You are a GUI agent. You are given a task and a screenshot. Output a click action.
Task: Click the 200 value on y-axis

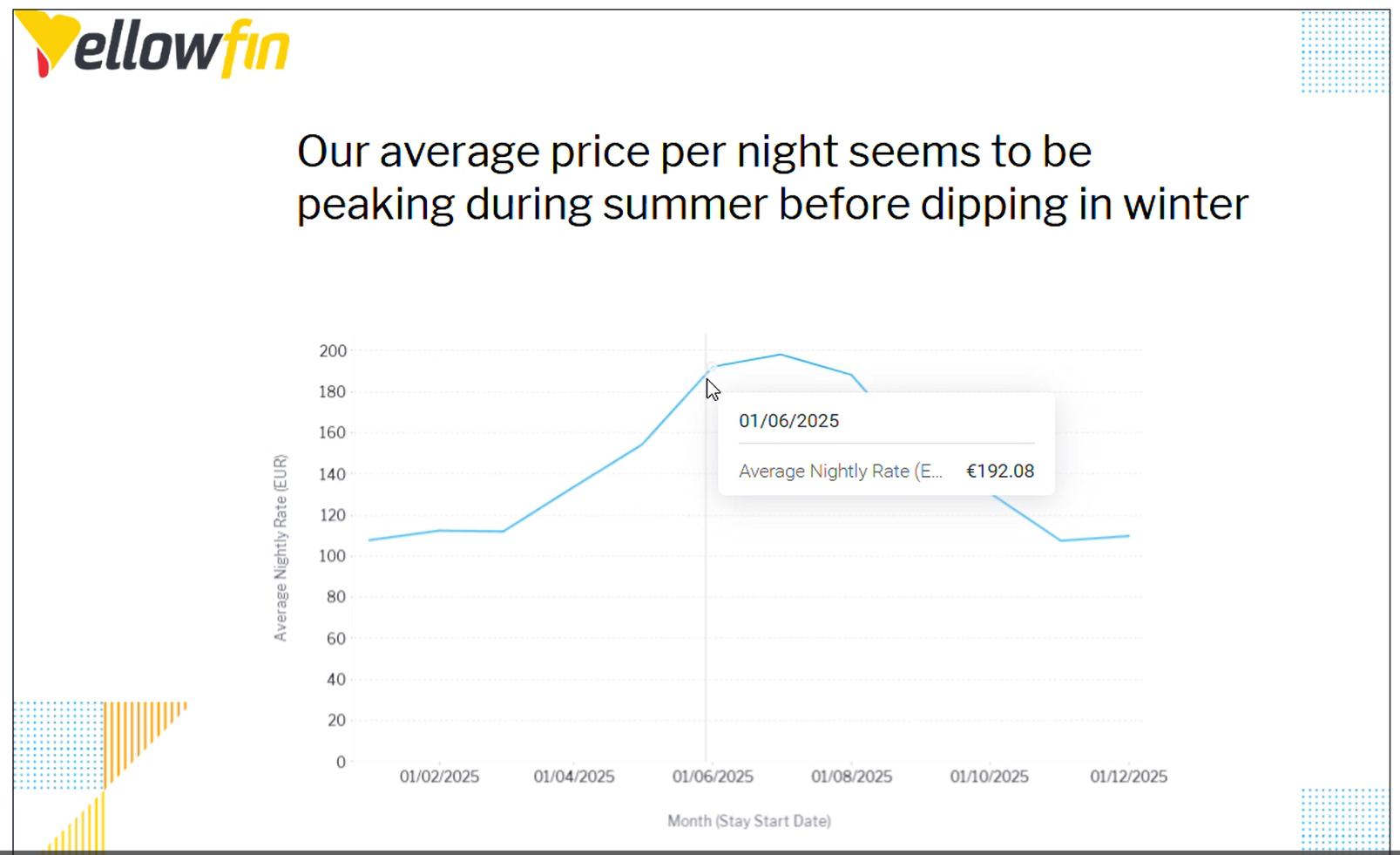pos(333,351)
